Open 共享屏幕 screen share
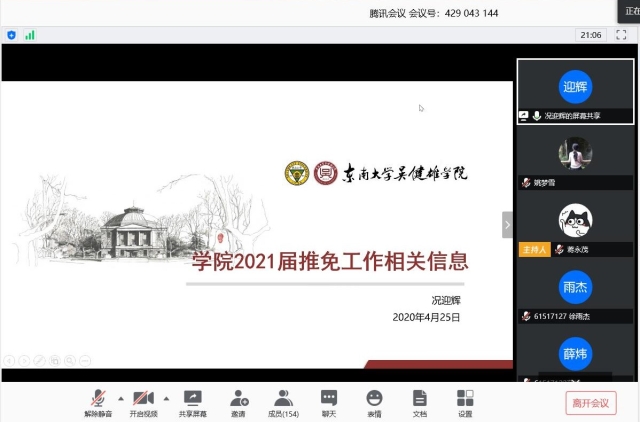 click(x=193, y=403)
